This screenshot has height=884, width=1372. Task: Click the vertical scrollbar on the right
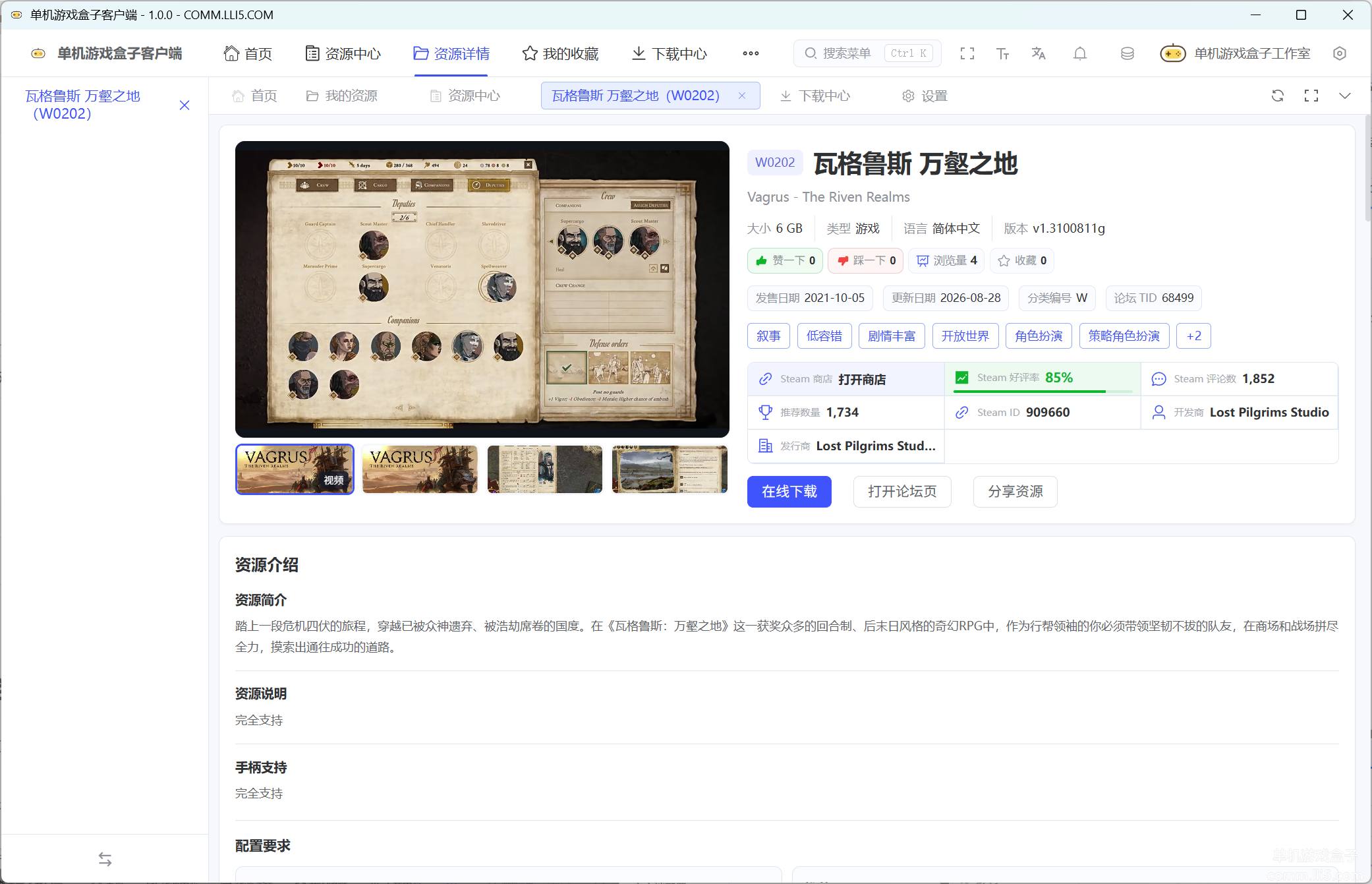(x=1368, y=167)
